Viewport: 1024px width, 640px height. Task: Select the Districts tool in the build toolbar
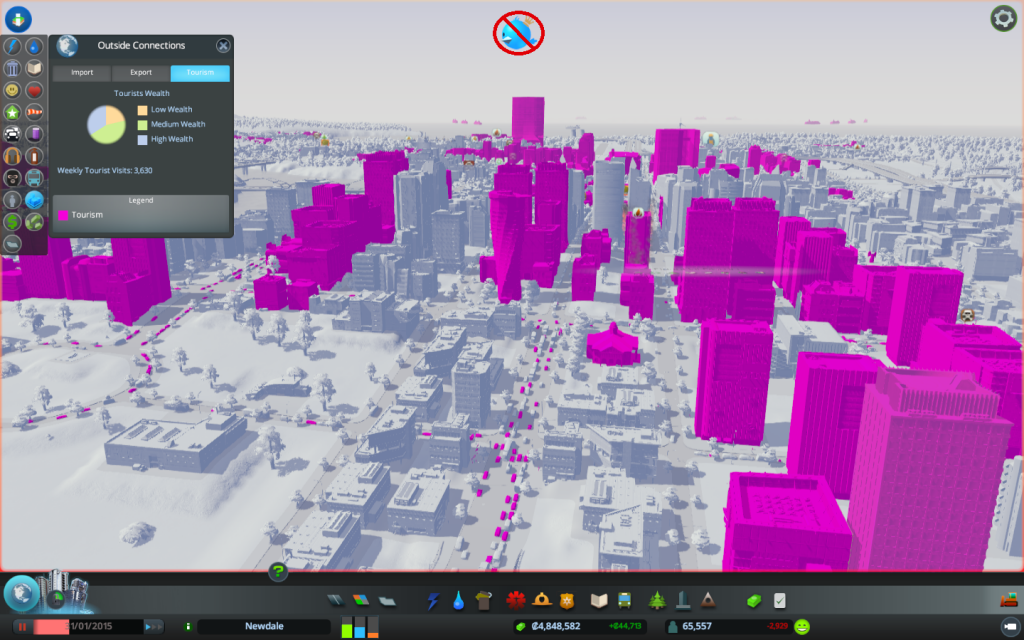pyautogui.click(x=387, y=600)
